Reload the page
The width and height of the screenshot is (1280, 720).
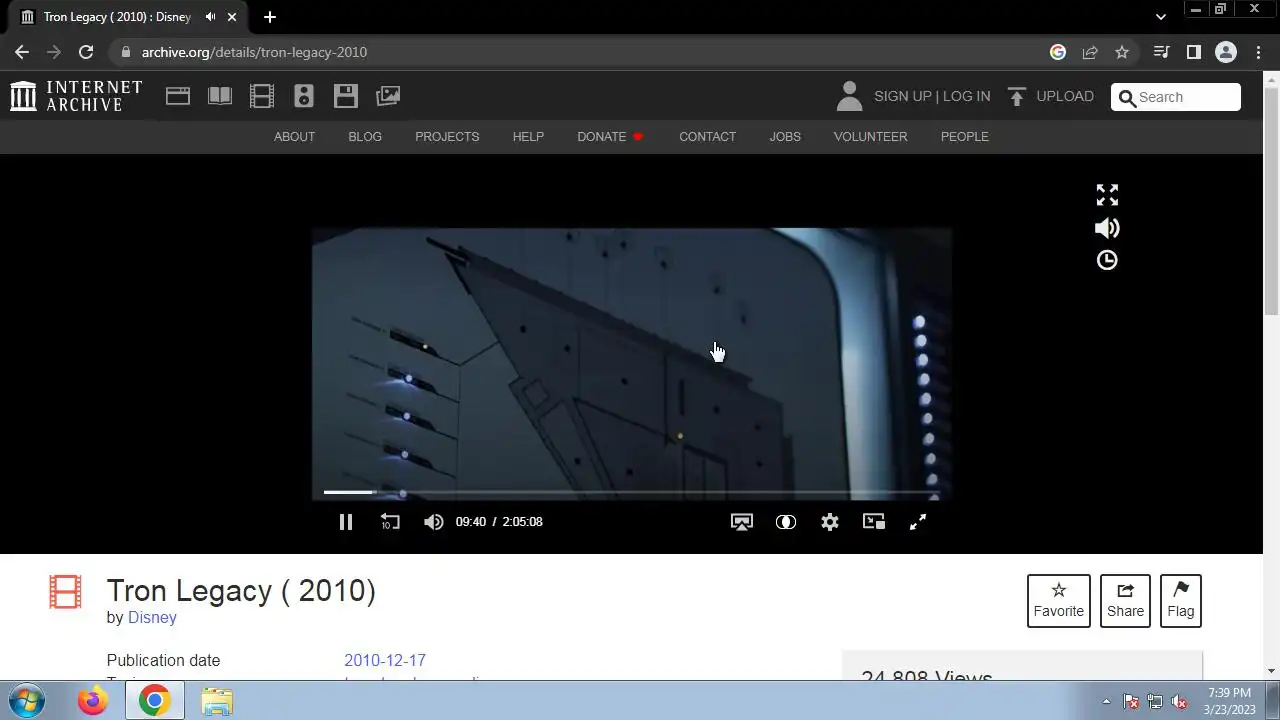point(86,52)
